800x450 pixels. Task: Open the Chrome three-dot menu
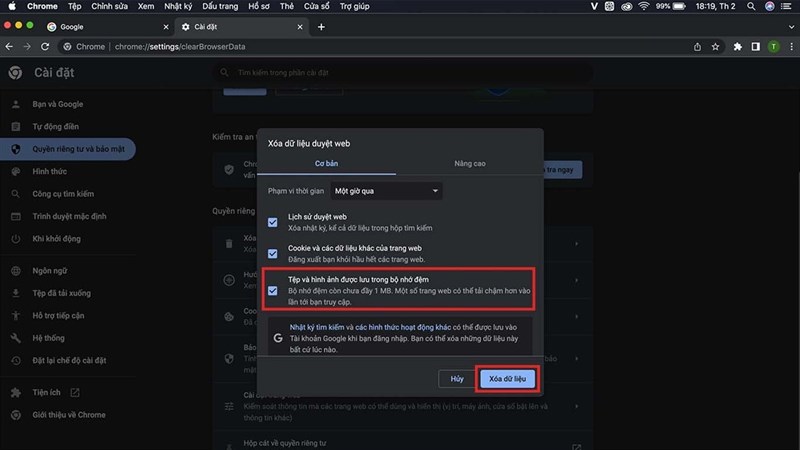pos(791,46)
